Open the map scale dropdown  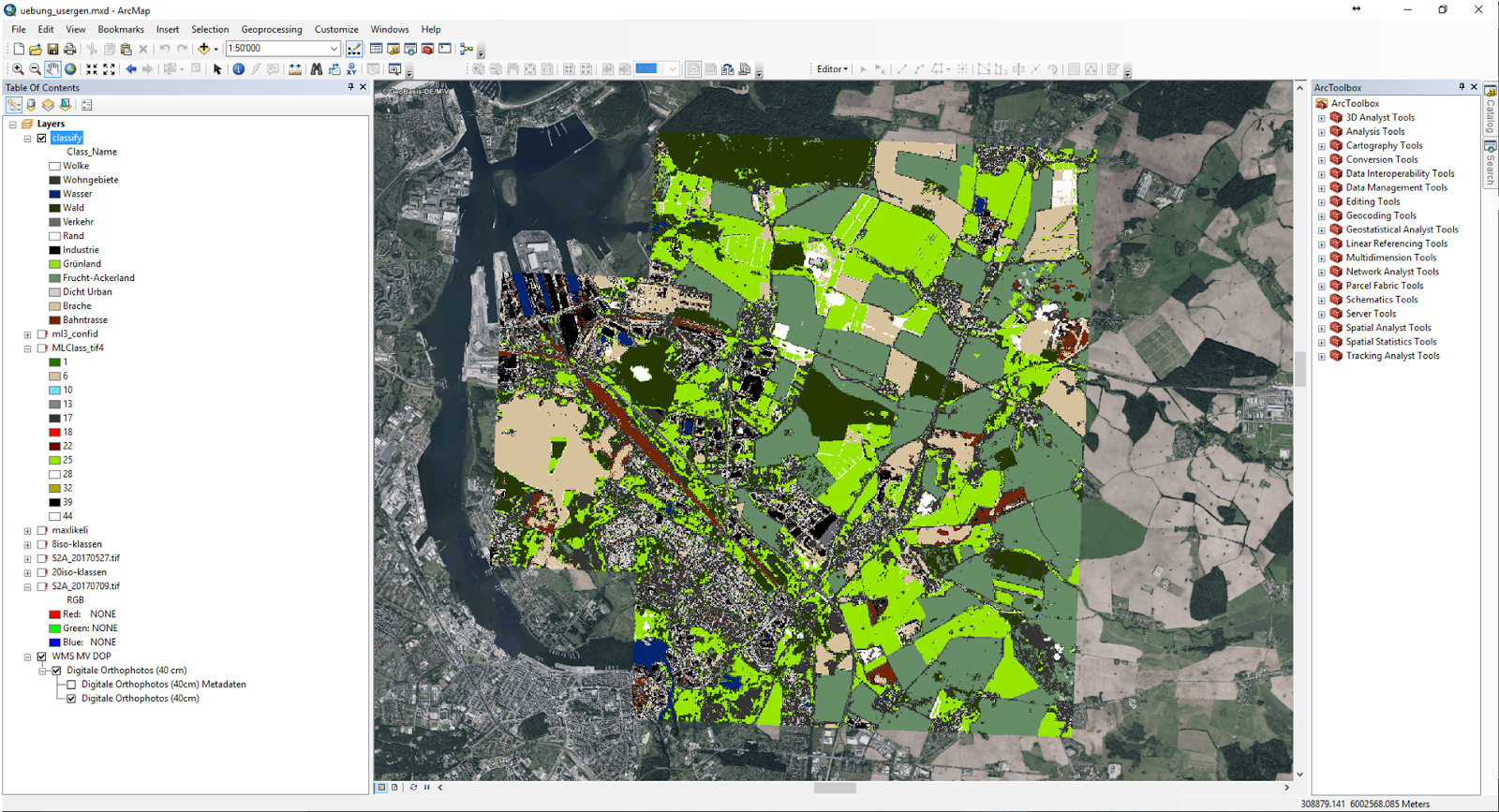pos(334,49)
